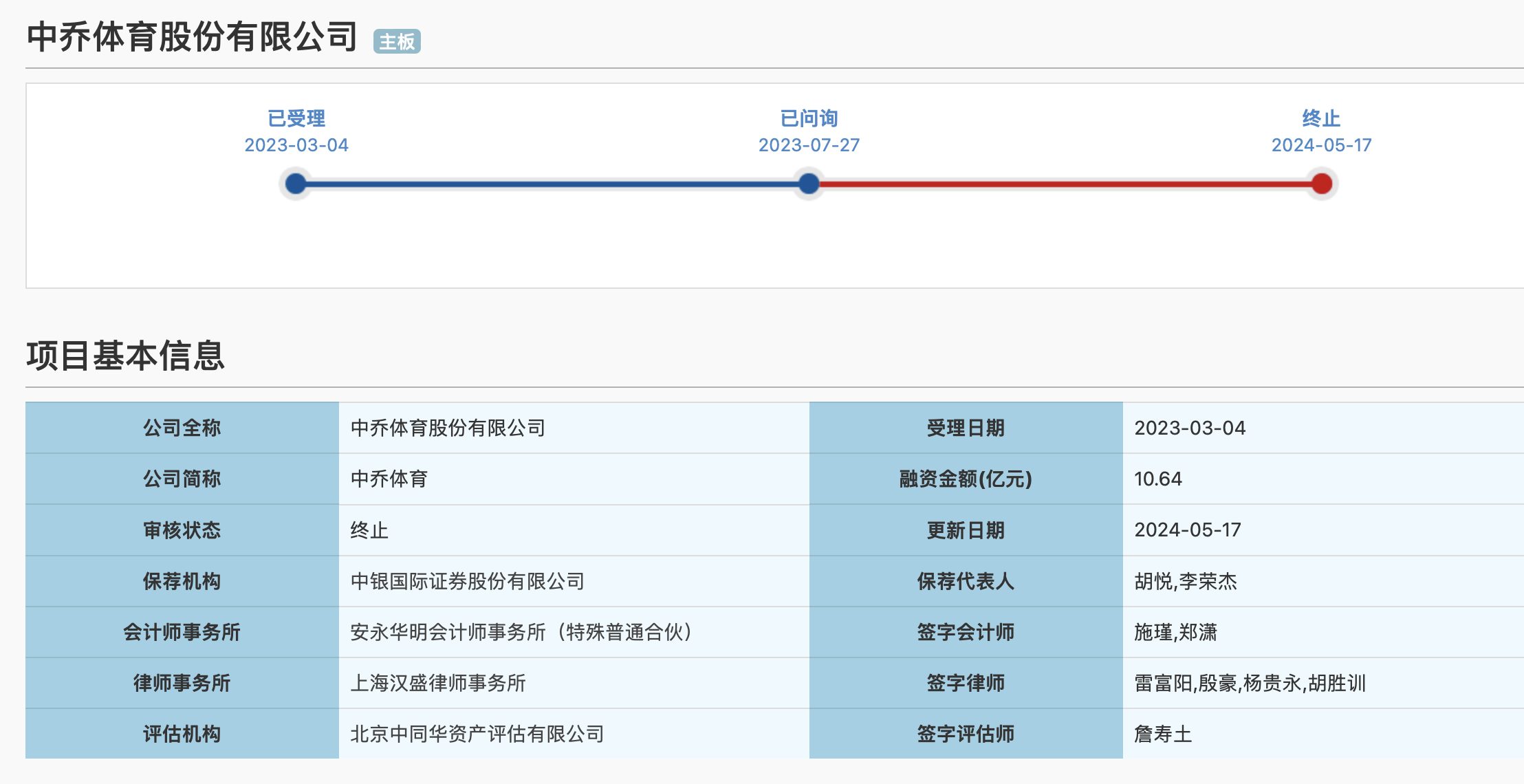1524x784 pixels.
Task: Click the 安永华明会计师事务所 accounting firm cell
Action: pyautogui.click(x=521, y=632)
